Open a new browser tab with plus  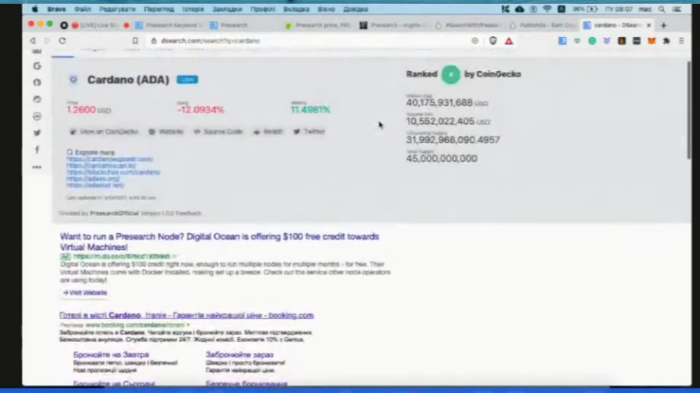[x=663, y=25]
